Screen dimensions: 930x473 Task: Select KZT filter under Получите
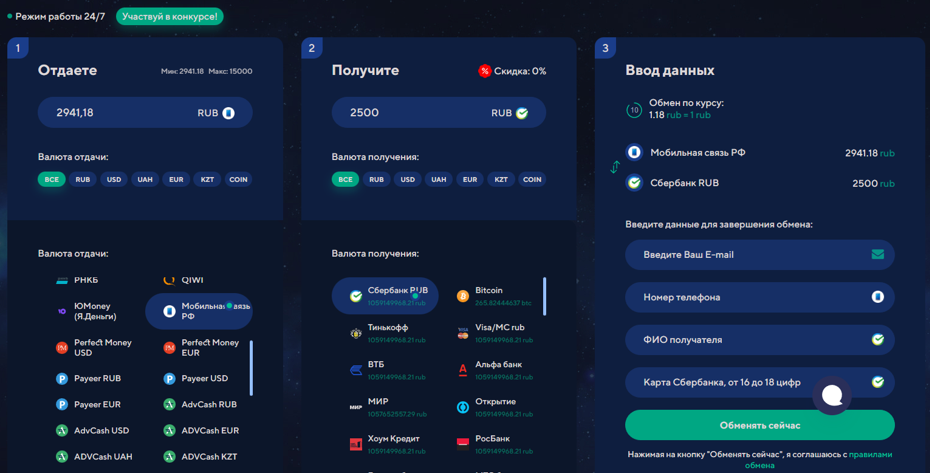pos(501,179)
